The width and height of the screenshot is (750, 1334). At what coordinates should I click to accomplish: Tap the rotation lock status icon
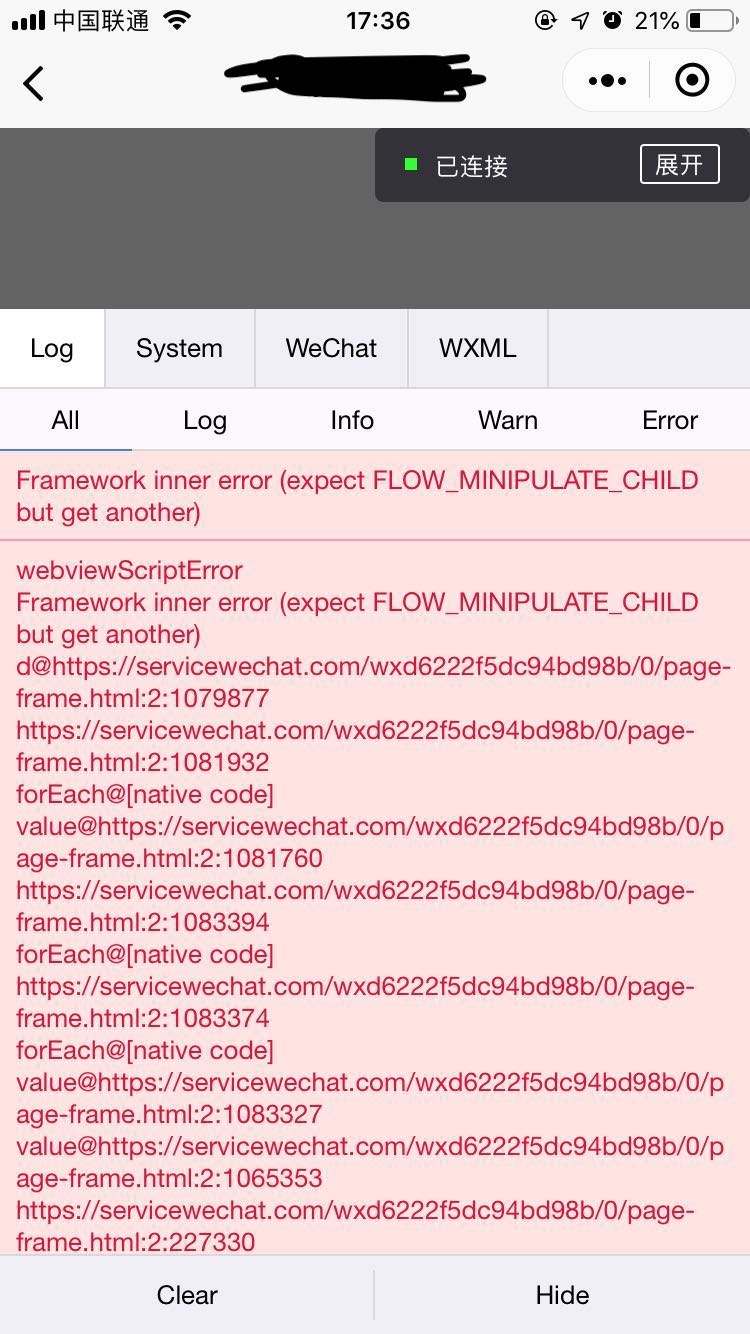coord(546,20)
